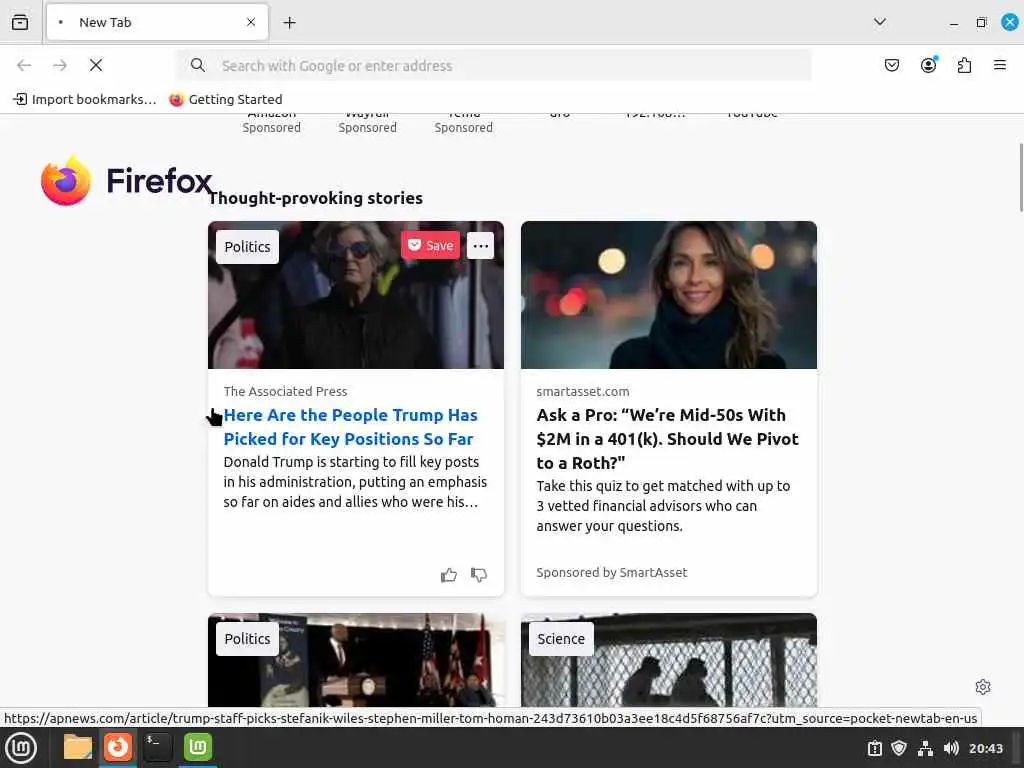Save the Trump positions story to Pocket
1024x768 pixels.
coord(430,246)
